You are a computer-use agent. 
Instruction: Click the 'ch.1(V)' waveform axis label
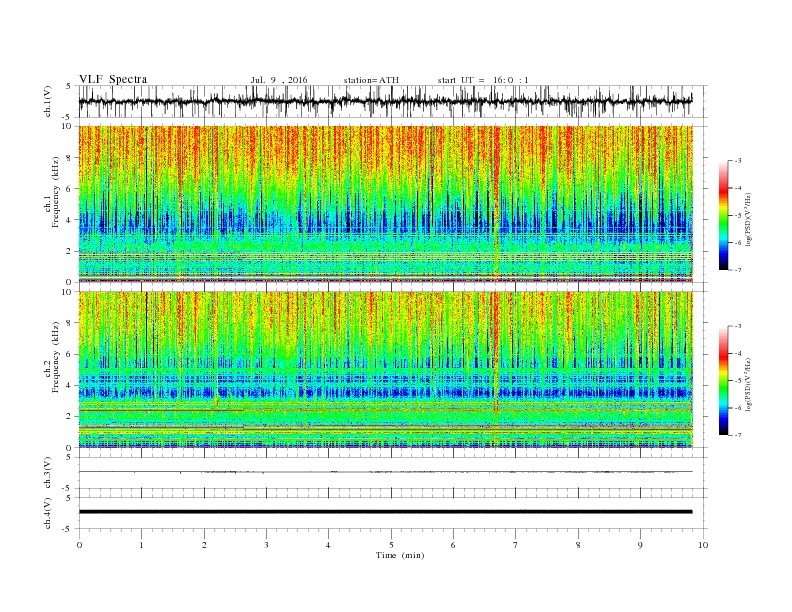(48, 102)
